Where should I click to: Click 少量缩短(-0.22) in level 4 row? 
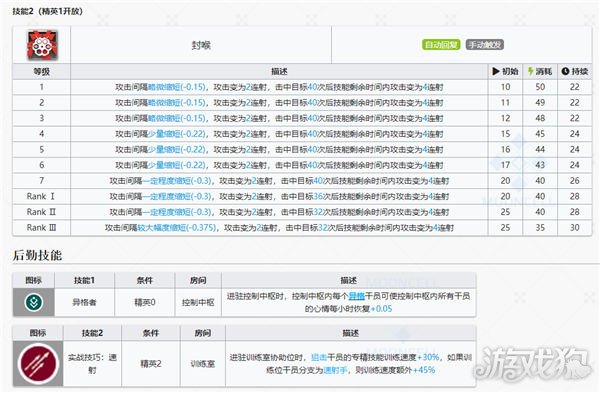[x=177, y=134]
